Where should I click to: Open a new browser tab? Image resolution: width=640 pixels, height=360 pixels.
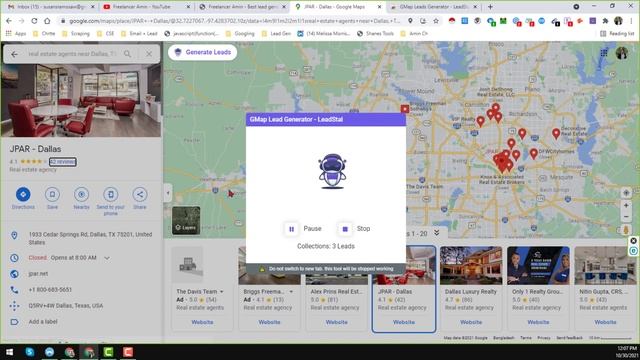pyautogui.click(x=490, y=7)
